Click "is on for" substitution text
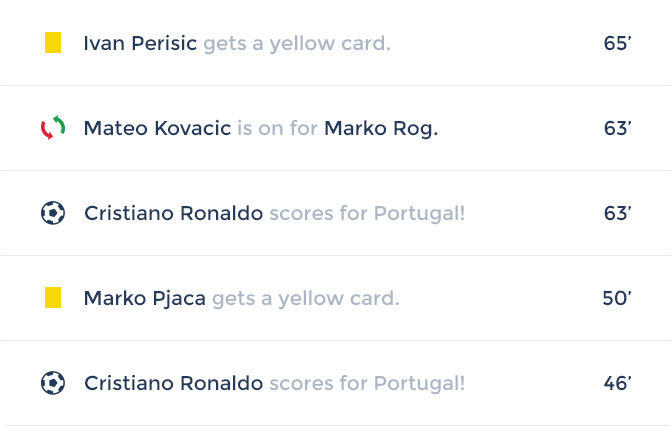Viewport: 672px width, 427px height. pos(277,128)
